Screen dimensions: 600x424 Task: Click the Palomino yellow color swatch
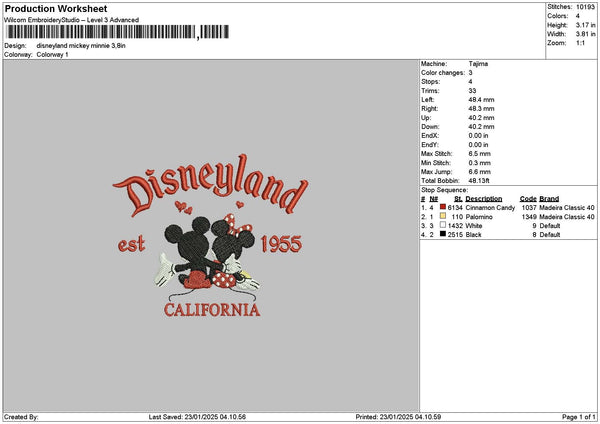(443, 216)
